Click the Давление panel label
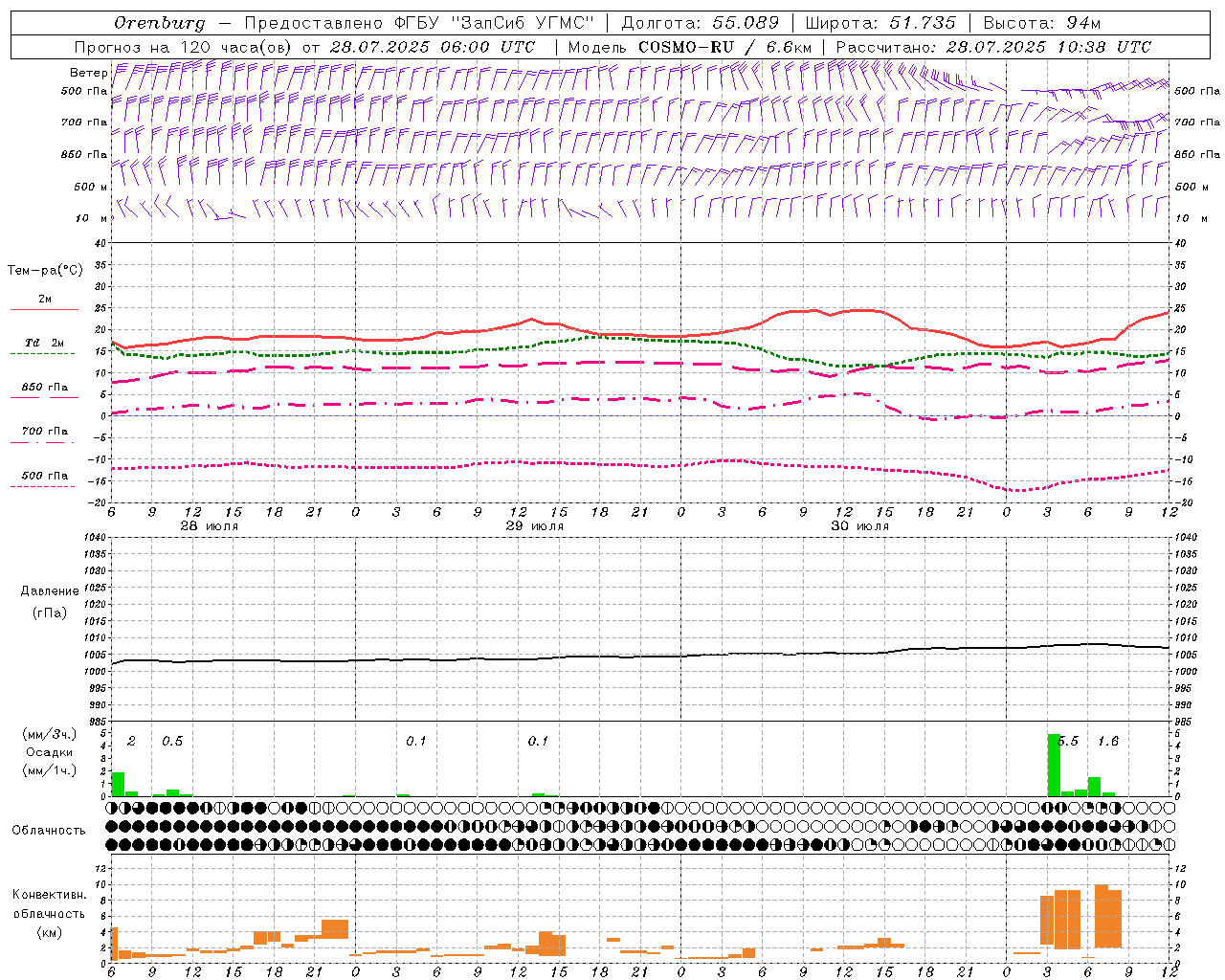Image resolution: width=1225 pixels, height=980 pixels. [50, 591]
